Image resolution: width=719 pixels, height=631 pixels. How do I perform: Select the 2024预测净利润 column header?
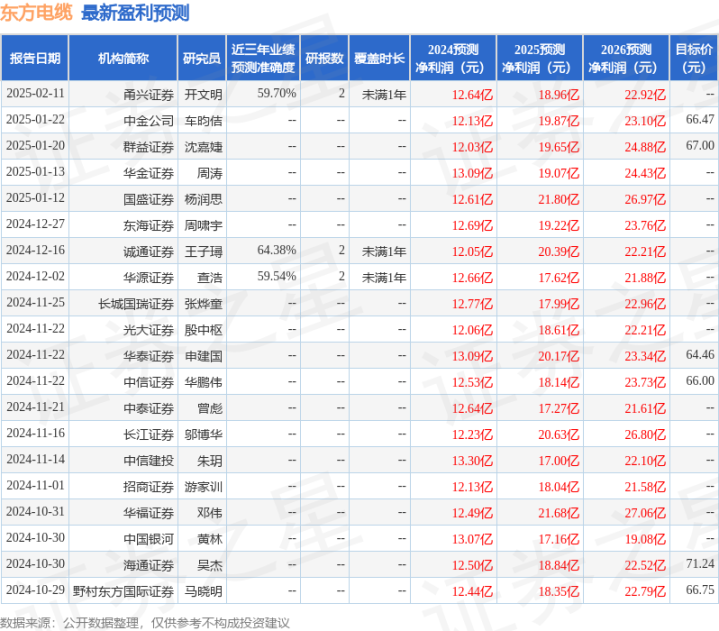453,58
